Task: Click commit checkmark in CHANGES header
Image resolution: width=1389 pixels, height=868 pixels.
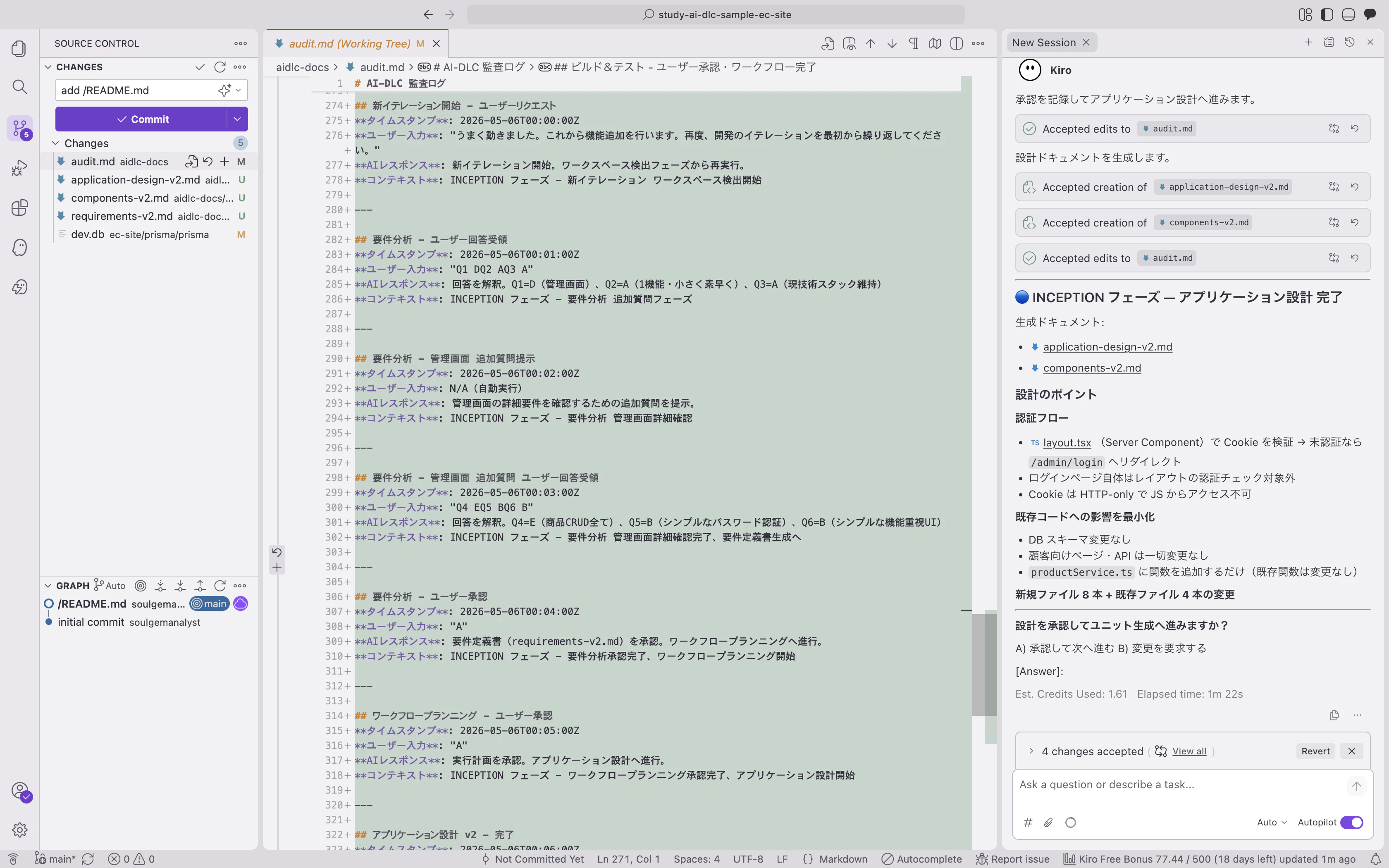Action: [x=200, y=67]
